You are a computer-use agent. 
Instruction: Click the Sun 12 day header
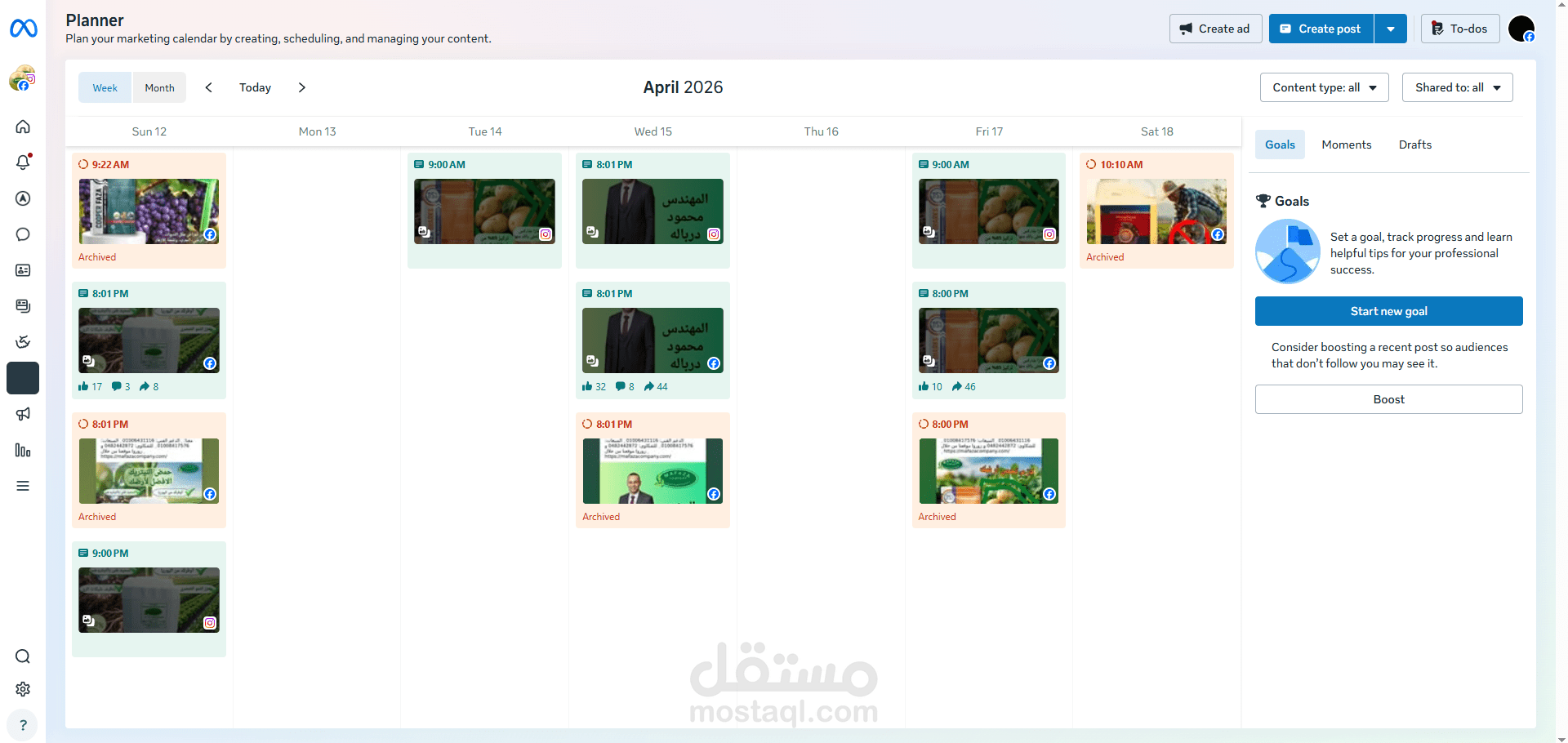(x=149, y=131)
